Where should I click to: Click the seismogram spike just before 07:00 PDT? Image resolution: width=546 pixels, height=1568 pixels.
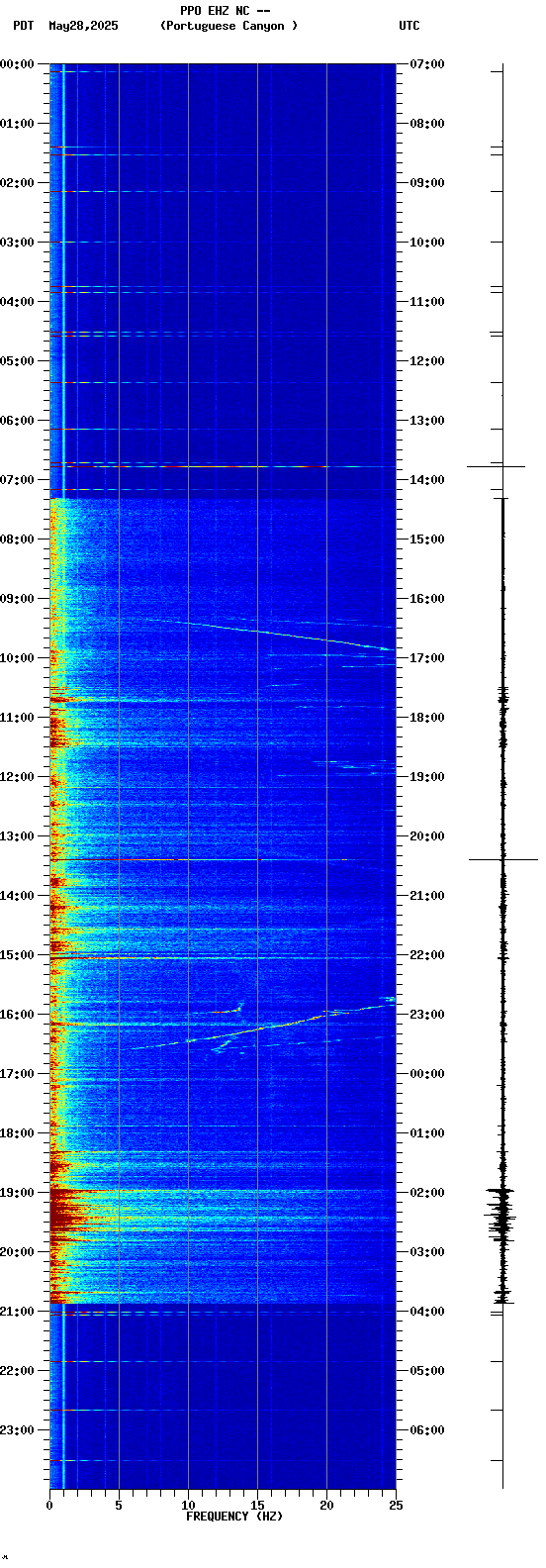pyautogui.click(x=497, y=465)
